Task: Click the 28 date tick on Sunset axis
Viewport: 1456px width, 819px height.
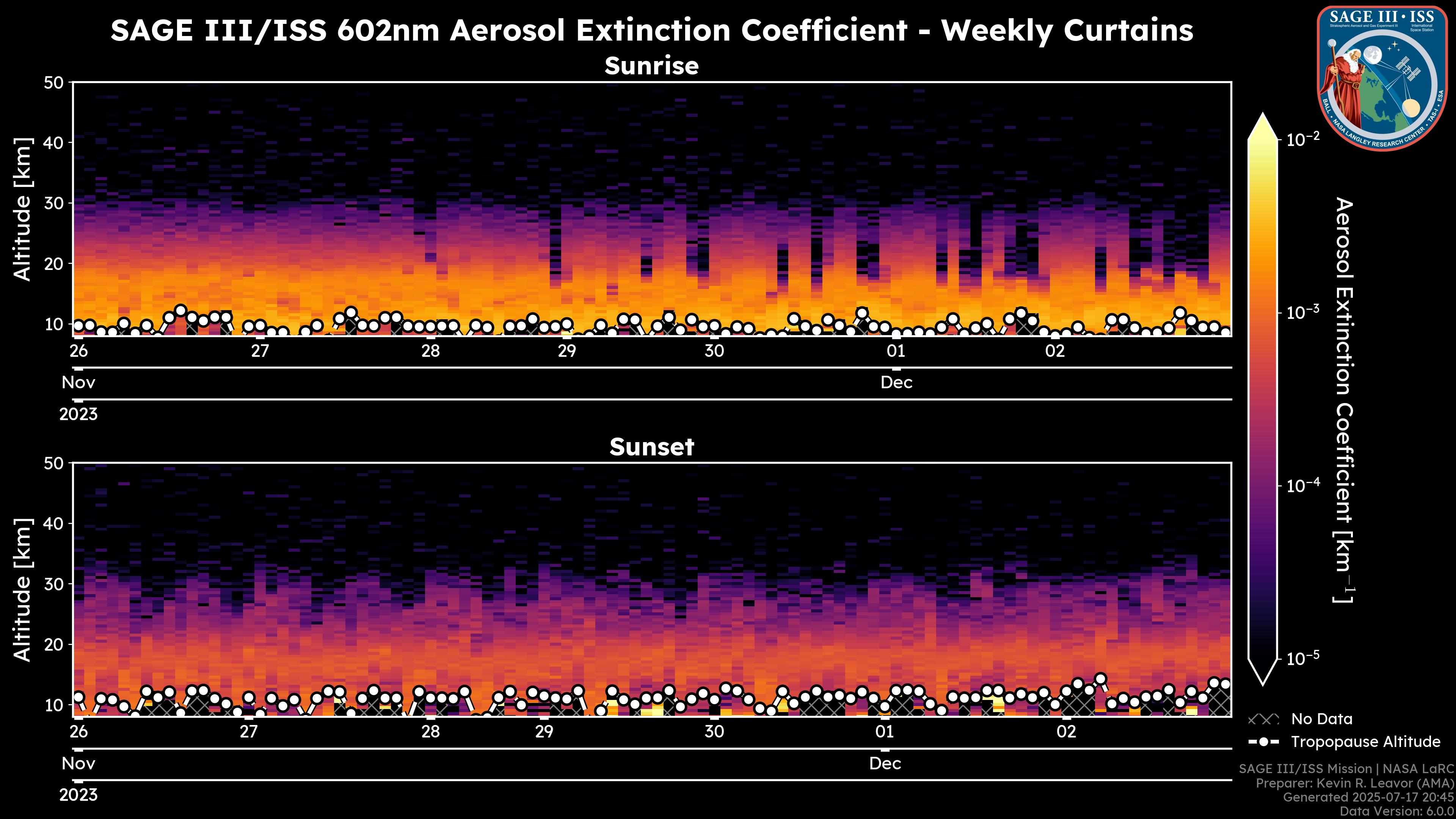Action: 430,731
